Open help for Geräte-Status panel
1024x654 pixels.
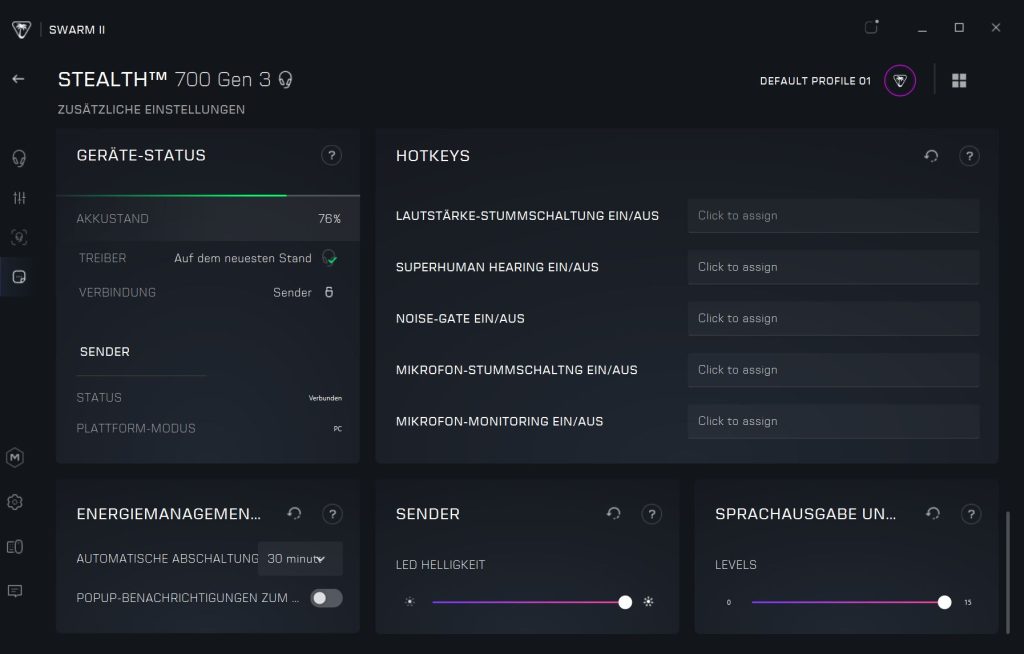332,156
